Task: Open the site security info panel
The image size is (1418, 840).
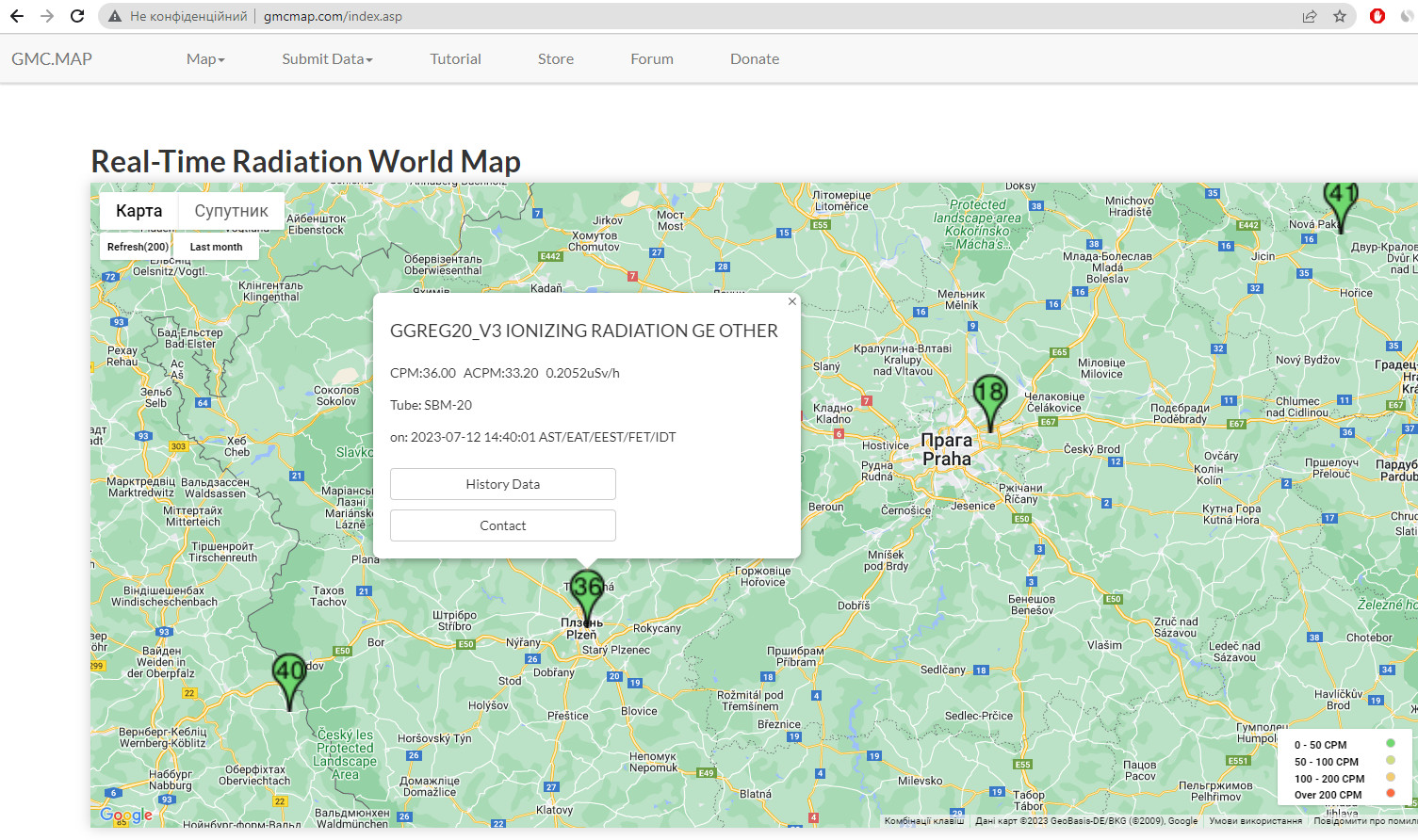Action: 113,15
